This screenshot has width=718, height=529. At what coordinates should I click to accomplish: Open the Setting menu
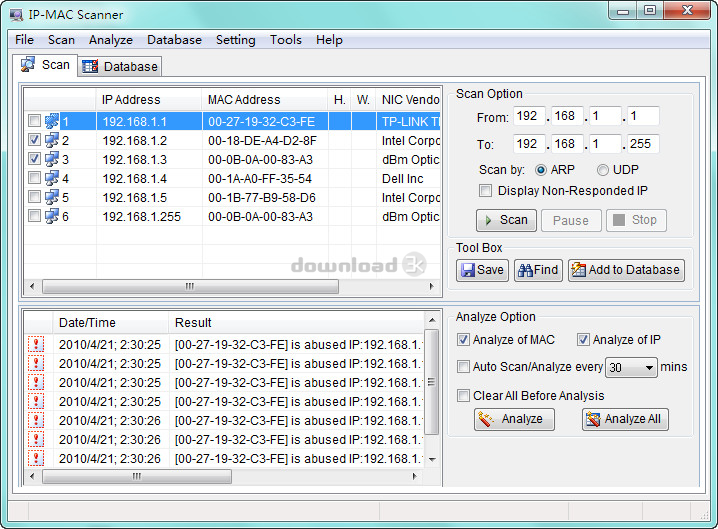[x=236, y=40]
